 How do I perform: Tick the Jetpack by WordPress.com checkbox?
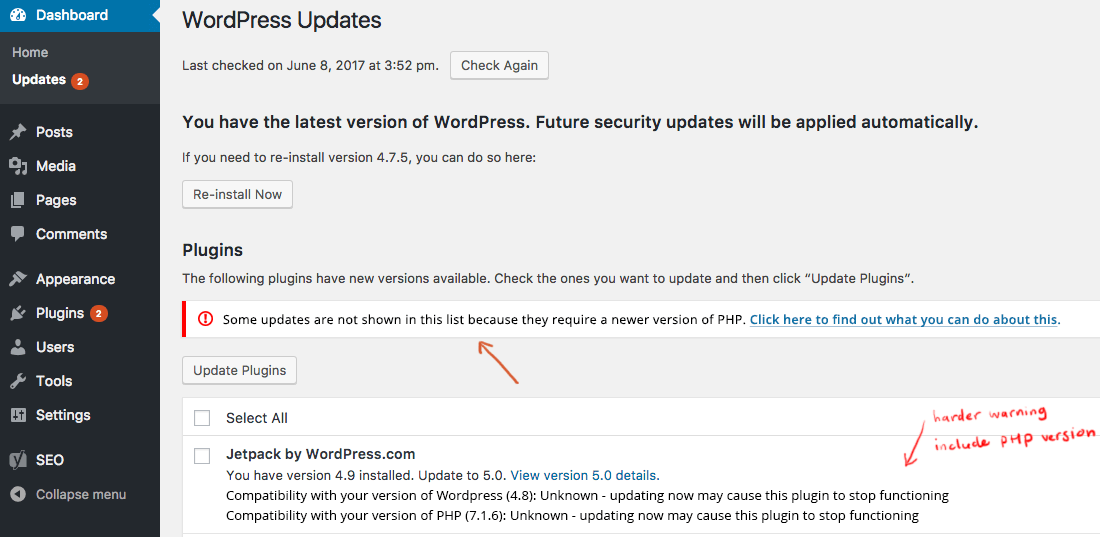click(202, 456)
